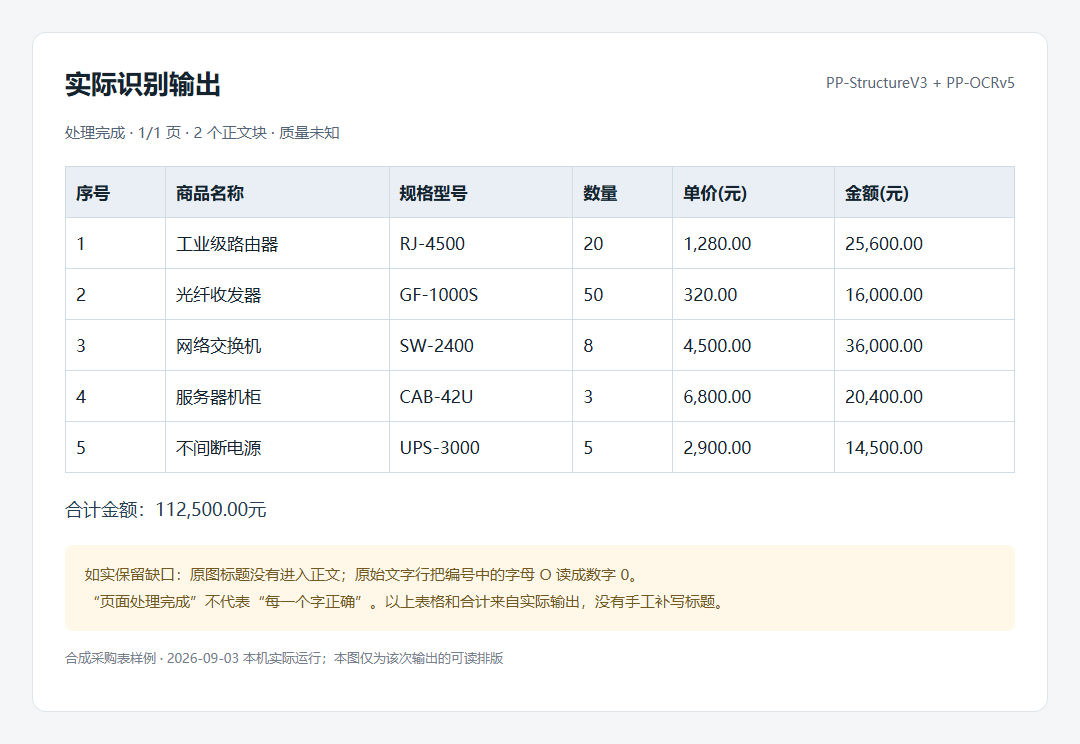This screenshot has height=744, width=1080.
Task: Select the unit price 4,500.00
Action: (754, 345)
